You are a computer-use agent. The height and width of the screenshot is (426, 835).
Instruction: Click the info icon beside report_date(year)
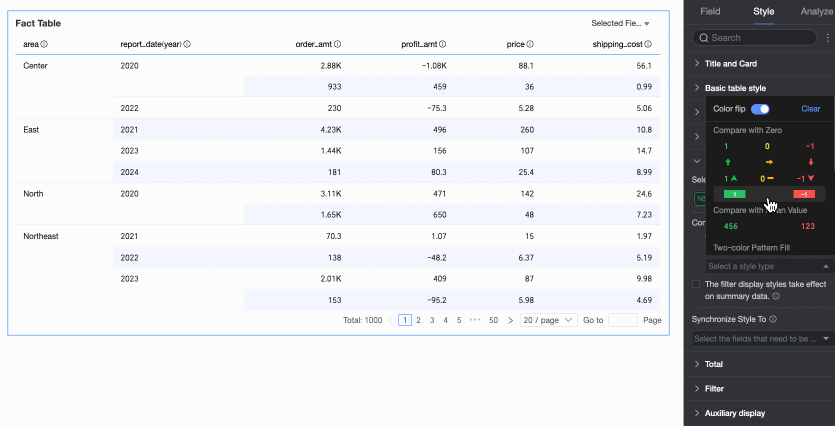pos(187,45)
